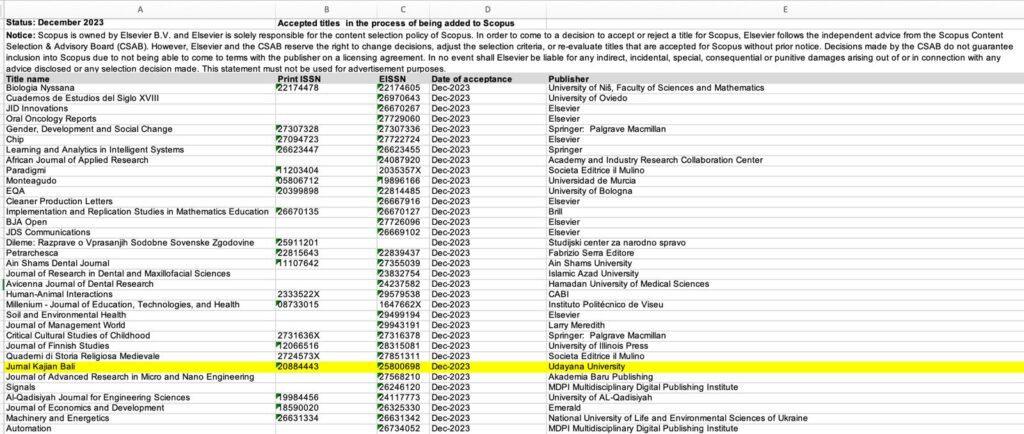Select 'Journal of Finnish Studies' cell
The width and height of the screenshot is (1024, 434).
pos(140,346)
